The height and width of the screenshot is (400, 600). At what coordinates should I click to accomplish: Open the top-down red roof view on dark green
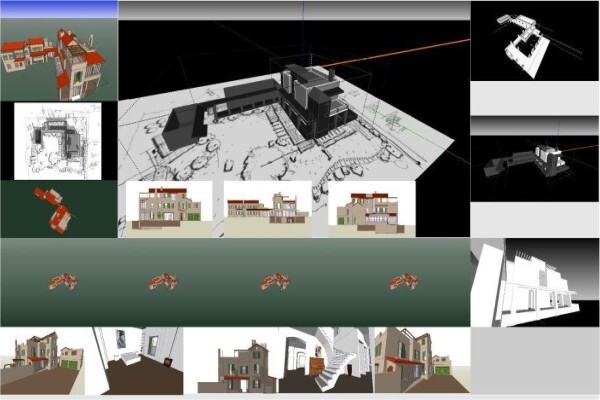pos(59,209)
